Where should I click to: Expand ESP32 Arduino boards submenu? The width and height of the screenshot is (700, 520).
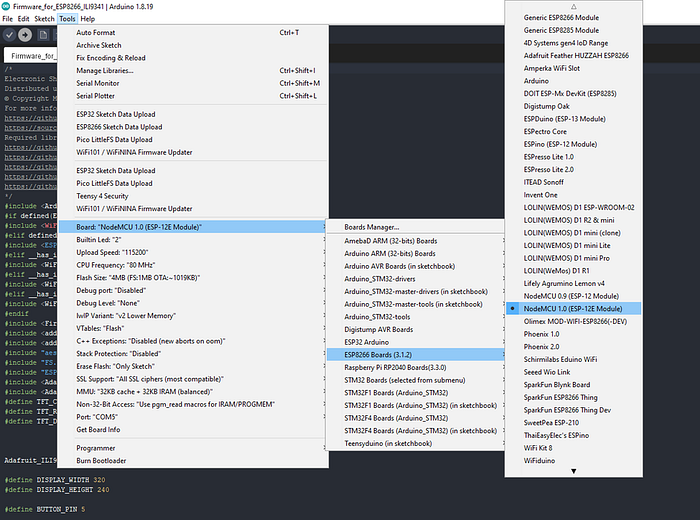click(416, 342)
